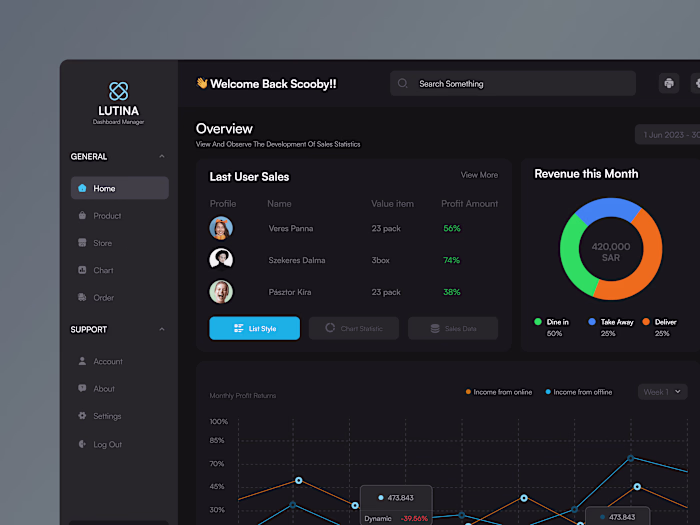Click the 420,000 SAR donut center
The width and height of the screenshot is (700, 525).
611,252
